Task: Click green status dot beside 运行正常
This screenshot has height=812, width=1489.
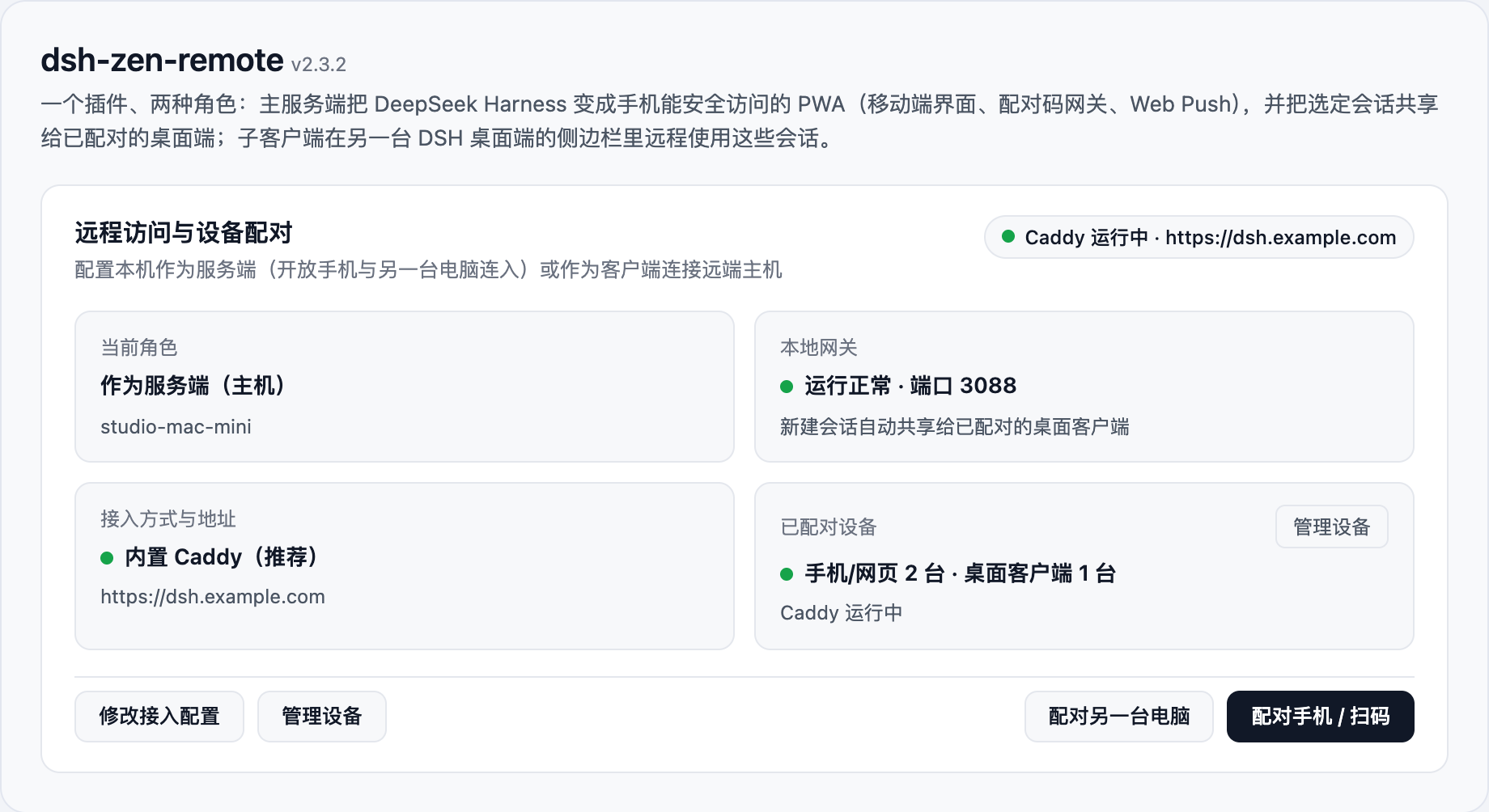Action: point(787,387)
